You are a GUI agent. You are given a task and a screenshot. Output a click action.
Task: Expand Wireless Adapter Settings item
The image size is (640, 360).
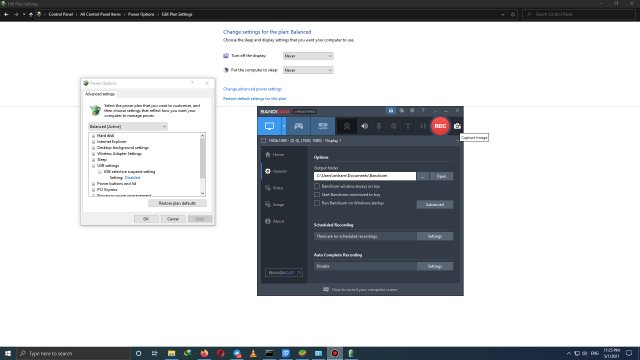93,154
